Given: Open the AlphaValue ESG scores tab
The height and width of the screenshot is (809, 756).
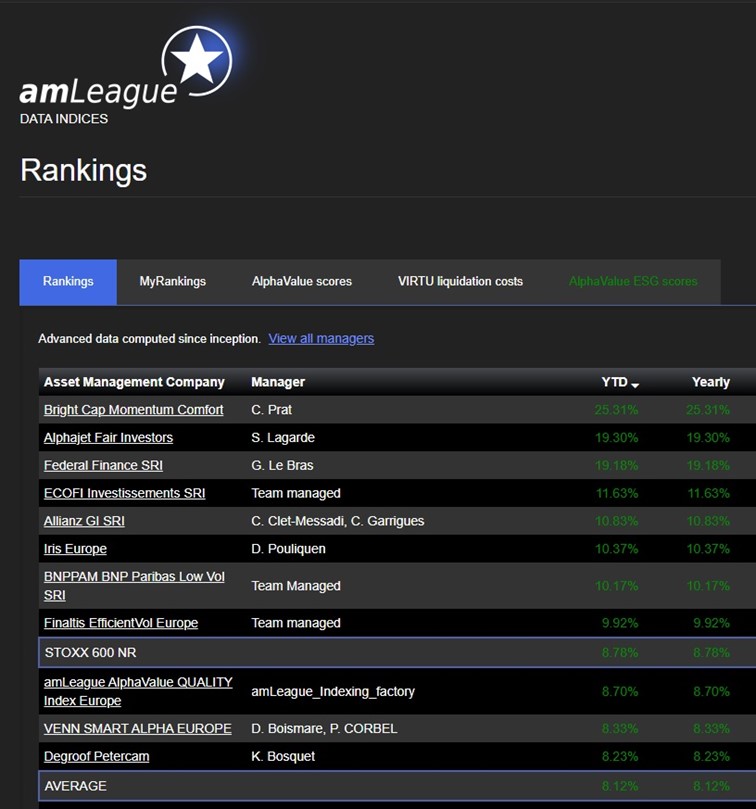Looking at the screenshot, I should (x=633, y=282).
